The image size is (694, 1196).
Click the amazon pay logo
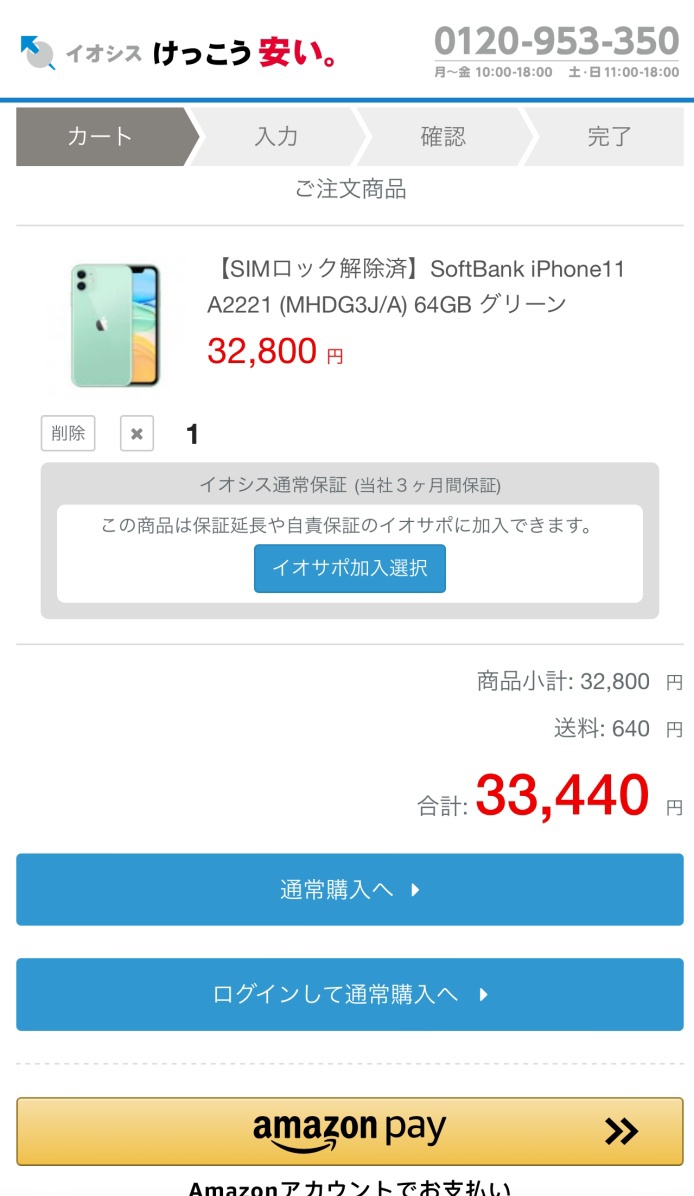click(349, 1132)
